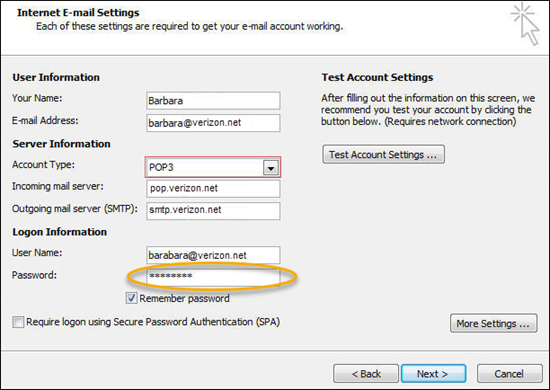Click the Secure Password Authentication label
The height and width of the screenshot is (390, 550).
click(153, 322)
